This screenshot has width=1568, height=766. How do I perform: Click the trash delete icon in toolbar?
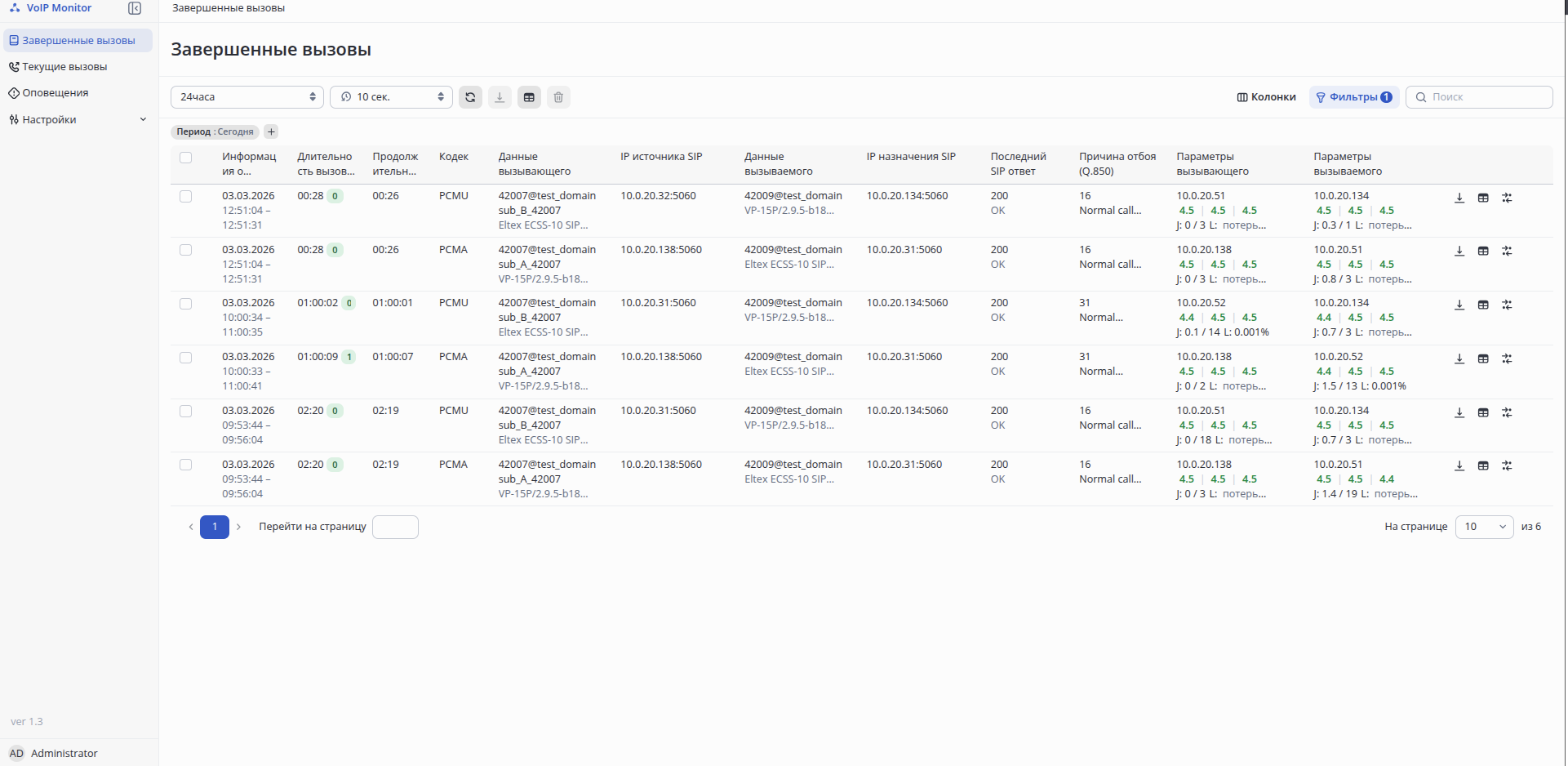[558, 97]
